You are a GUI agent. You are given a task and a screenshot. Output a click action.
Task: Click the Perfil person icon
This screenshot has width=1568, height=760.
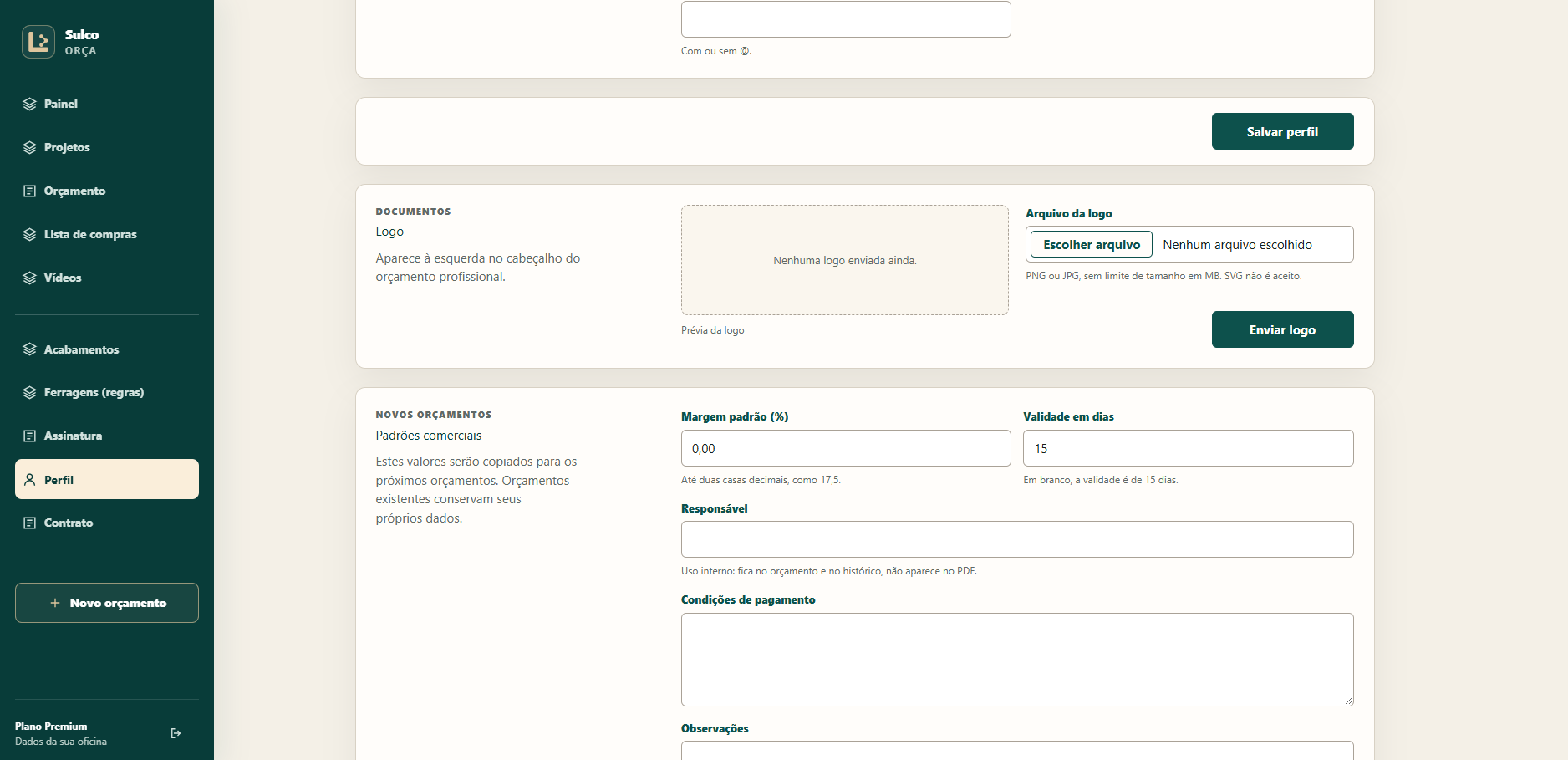[x=30, y=480]
